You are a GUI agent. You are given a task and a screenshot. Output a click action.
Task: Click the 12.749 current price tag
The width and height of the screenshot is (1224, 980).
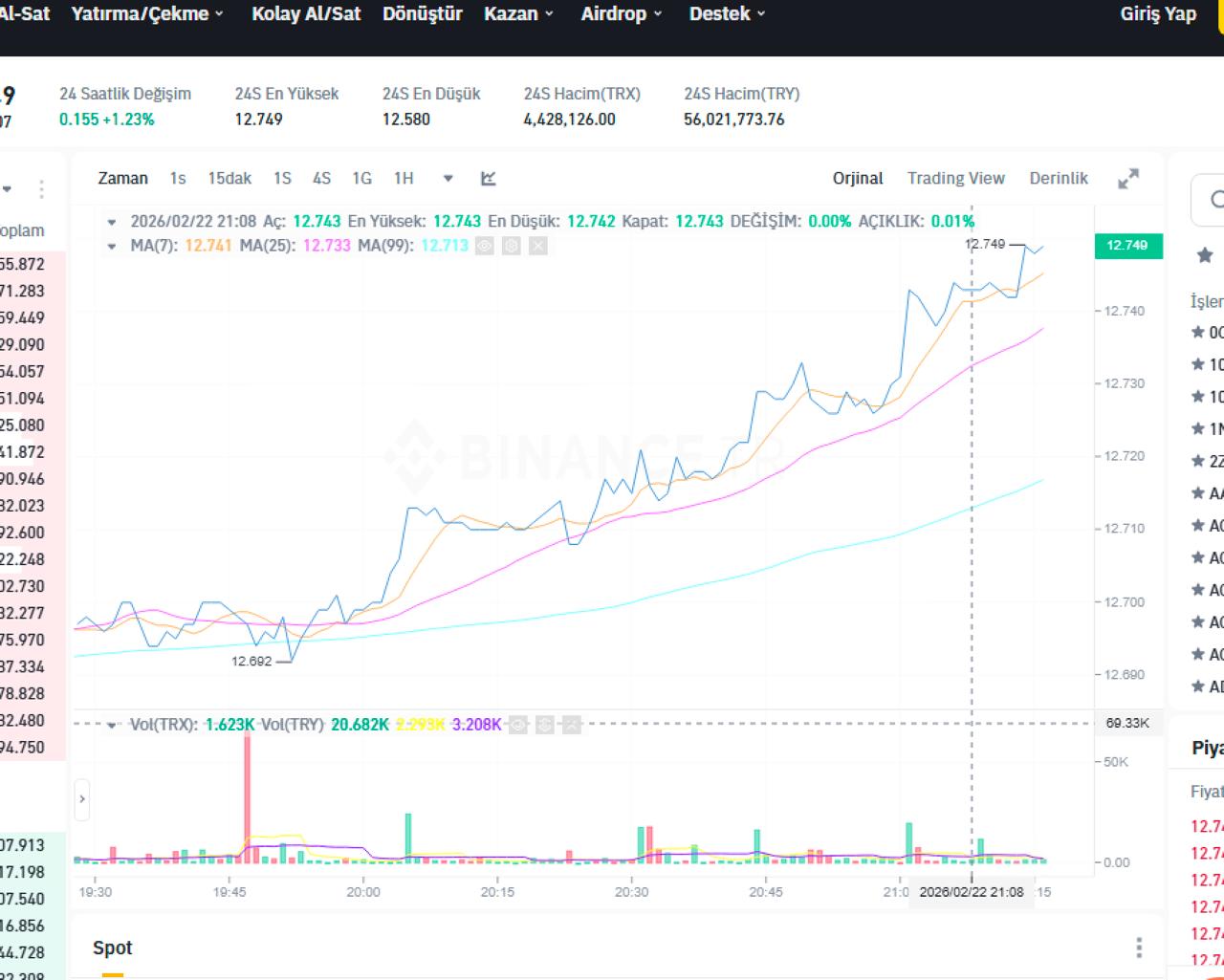1127,246
